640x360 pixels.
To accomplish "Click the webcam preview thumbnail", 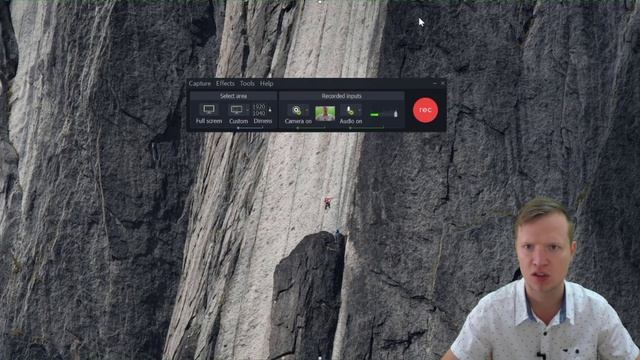I will pyautogui.click(x=325, y=113).
